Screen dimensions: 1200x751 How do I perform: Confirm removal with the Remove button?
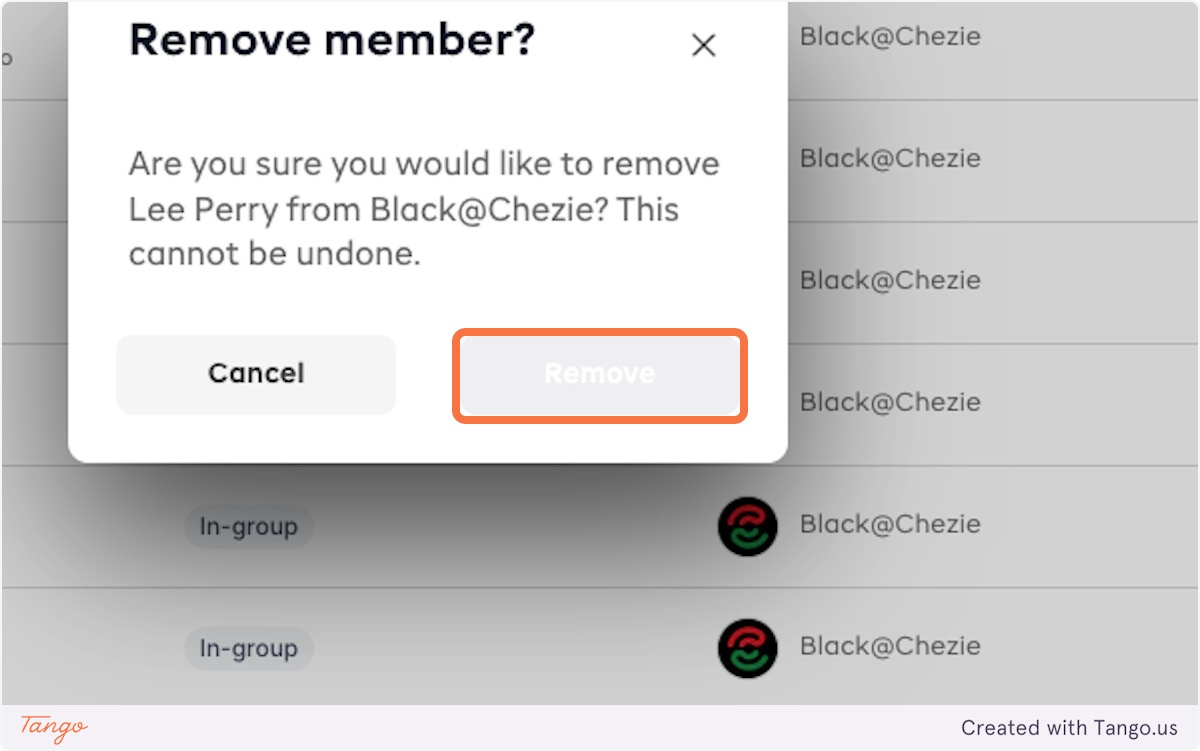(600, 374)
